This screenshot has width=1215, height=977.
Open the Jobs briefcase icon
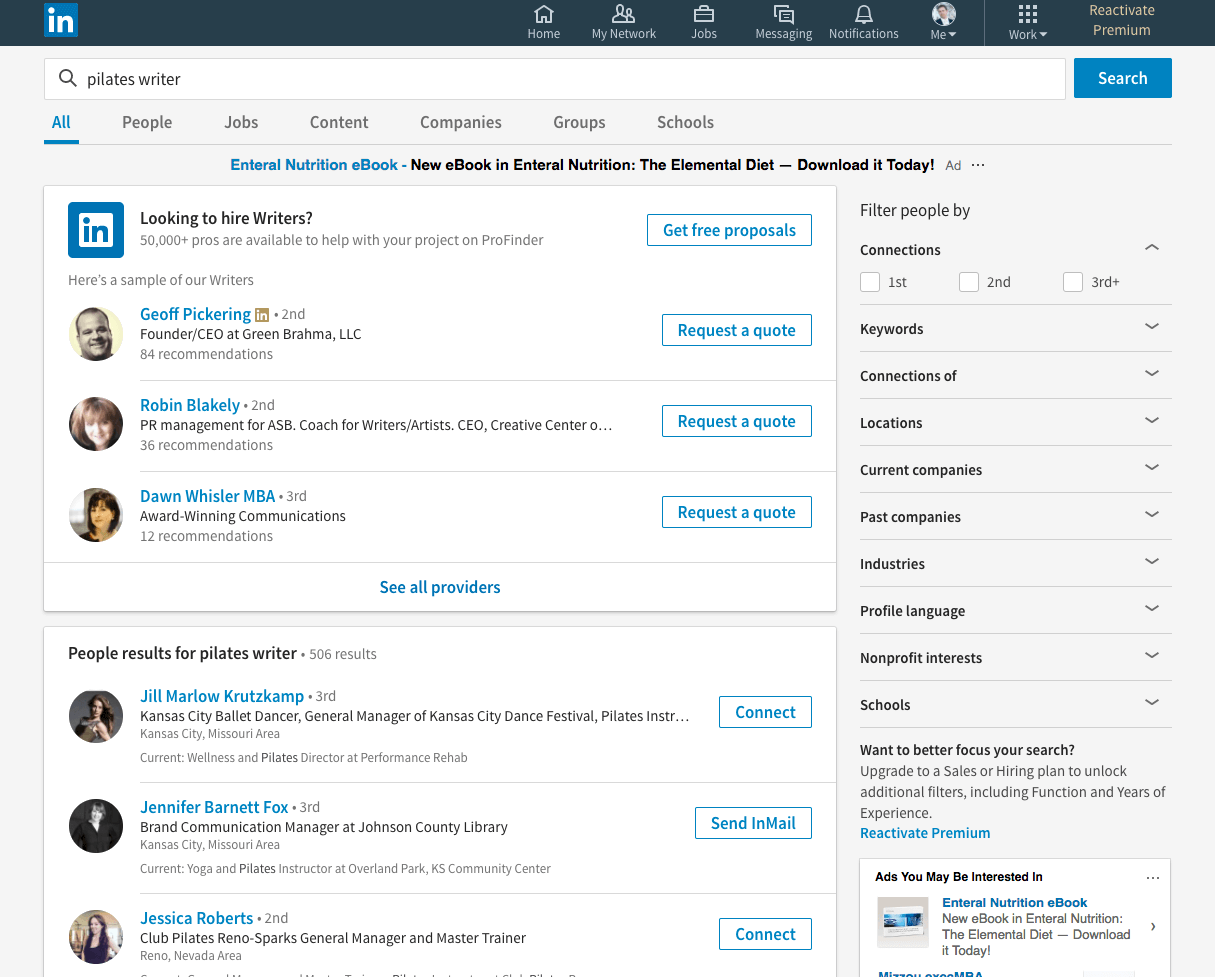click(704, 14)
